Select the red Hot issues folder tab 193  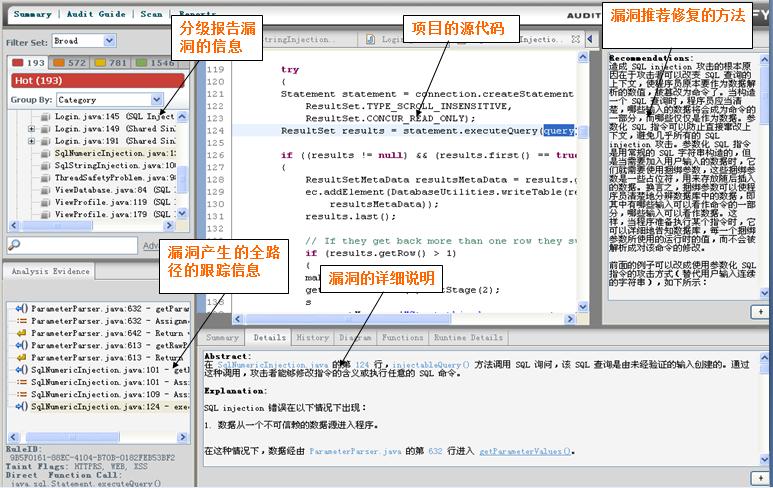pyautogui.click(x=29, y=63)
